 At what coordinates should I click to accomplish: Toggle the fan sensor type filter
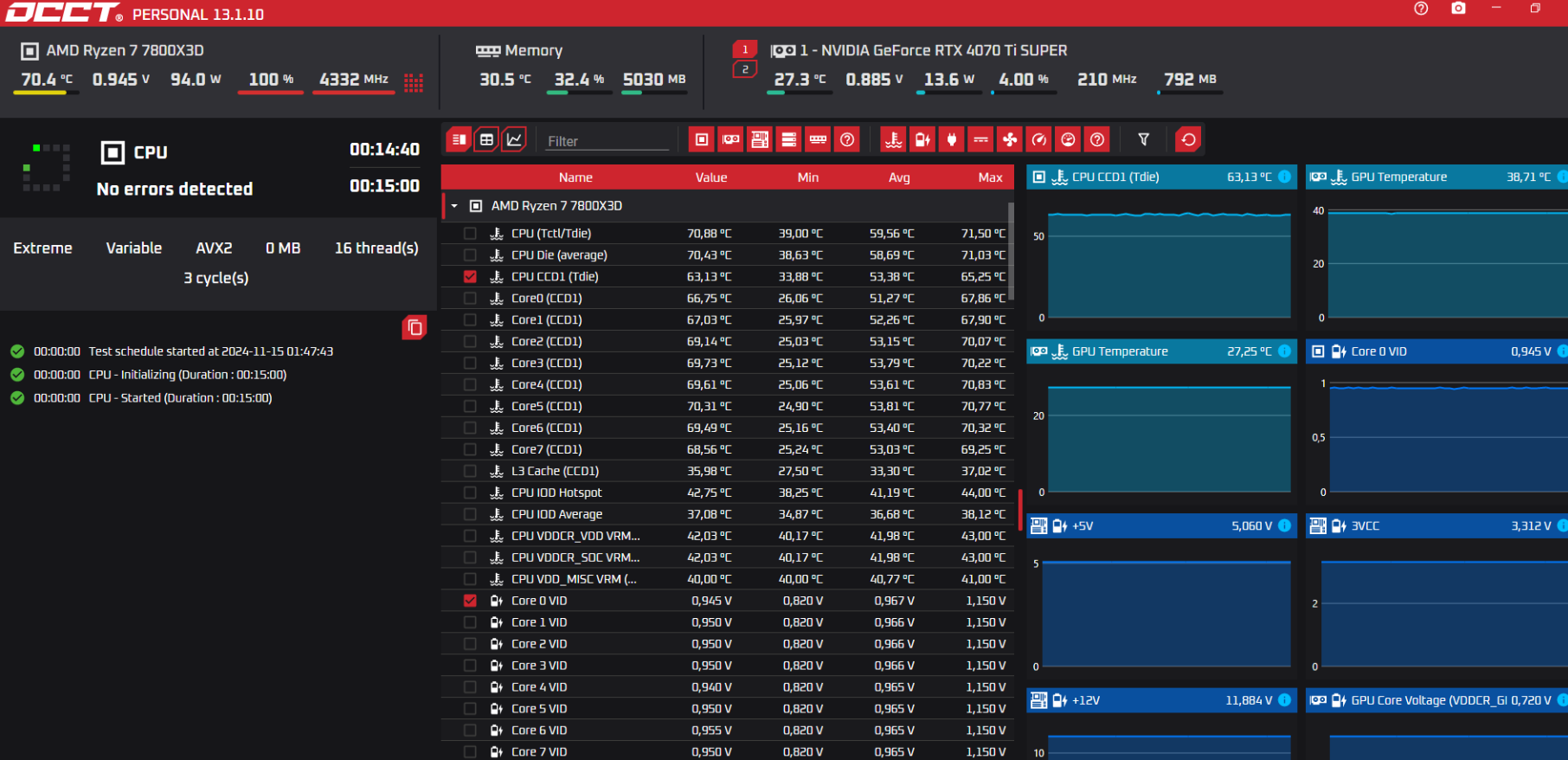(x=1010, y=139)
